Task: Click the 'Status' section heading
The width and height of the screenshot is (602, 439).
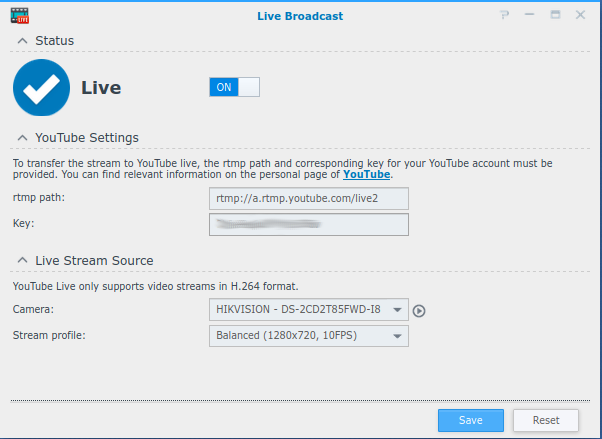Action: click(x=55, y=40)
